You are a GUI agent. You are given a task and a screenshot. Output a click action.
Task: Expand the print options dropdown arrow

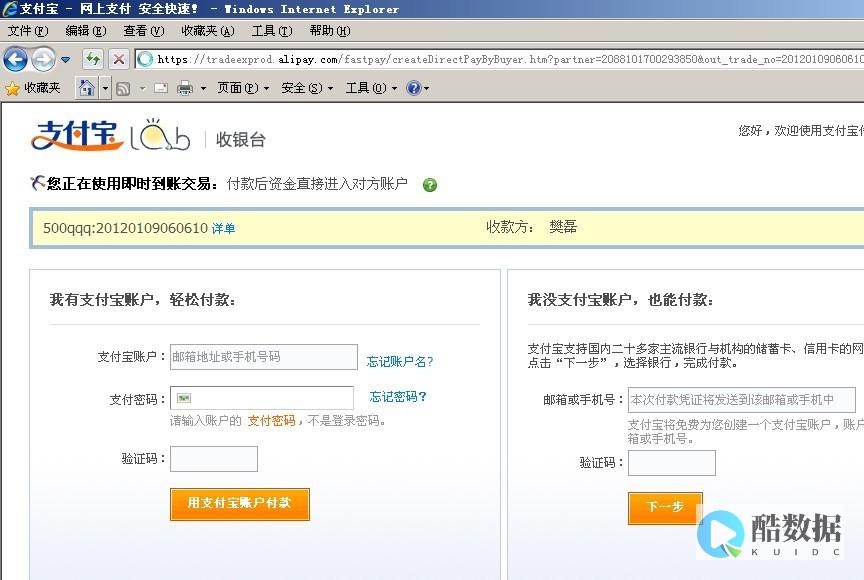coord(203,88)
